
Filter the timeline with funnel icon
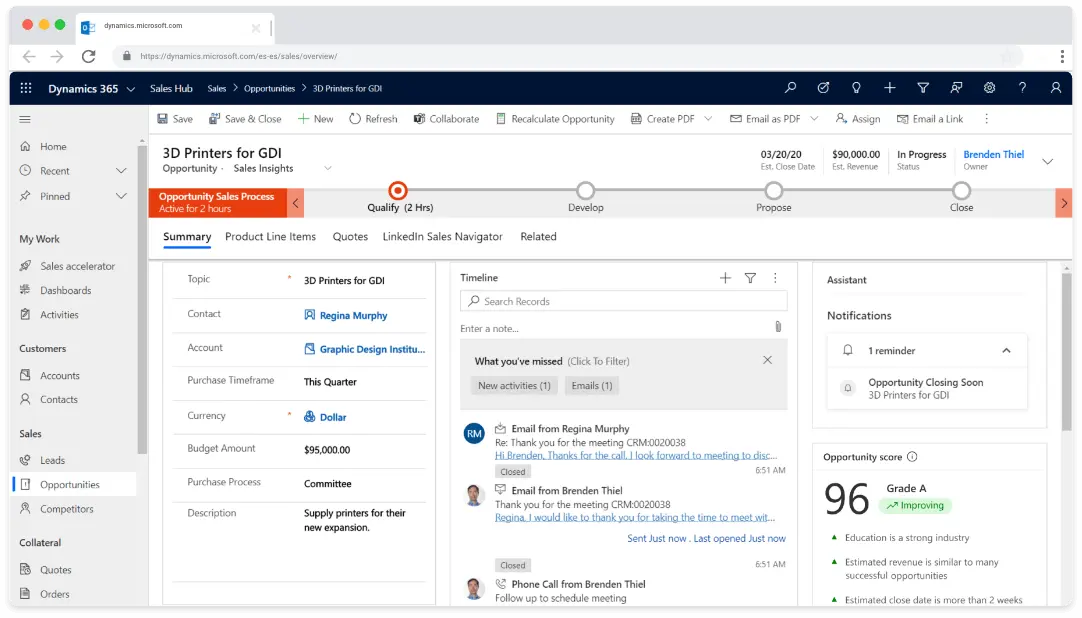pos(750,278)
